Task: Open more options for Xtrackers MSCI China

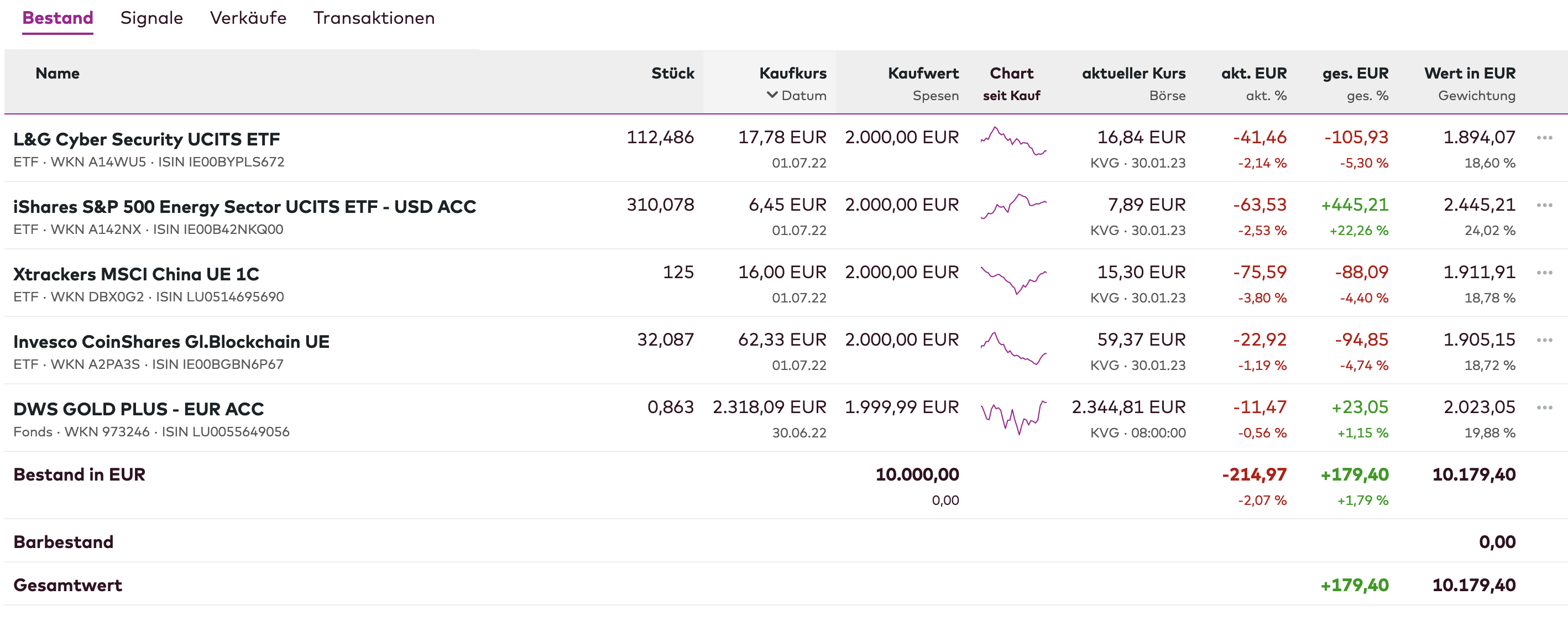Action: pyautogui.click(x=1544, y=273)
